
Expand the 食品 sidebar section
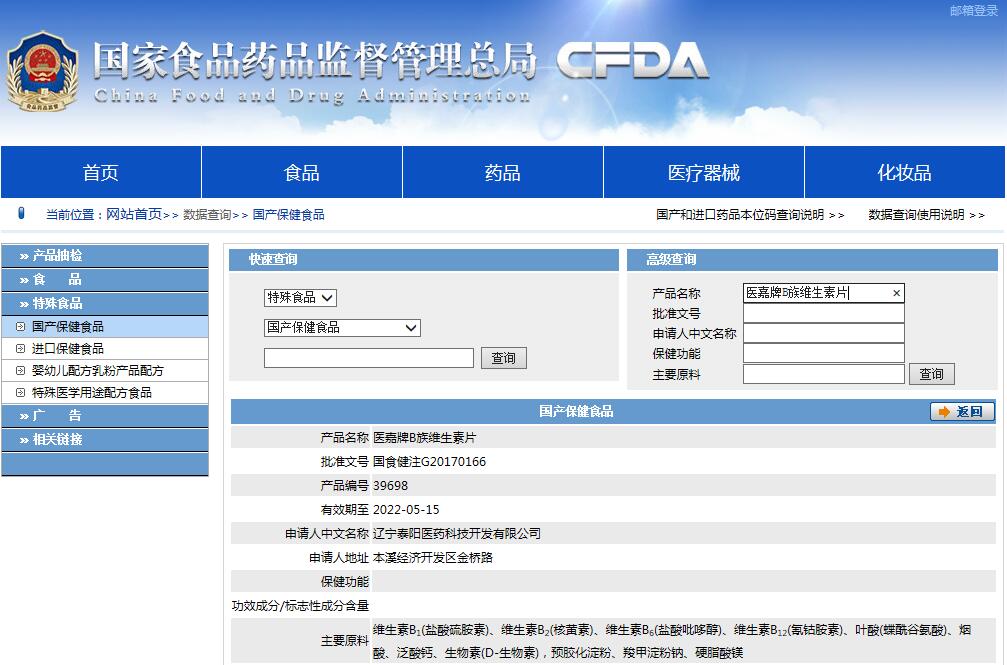105,280
